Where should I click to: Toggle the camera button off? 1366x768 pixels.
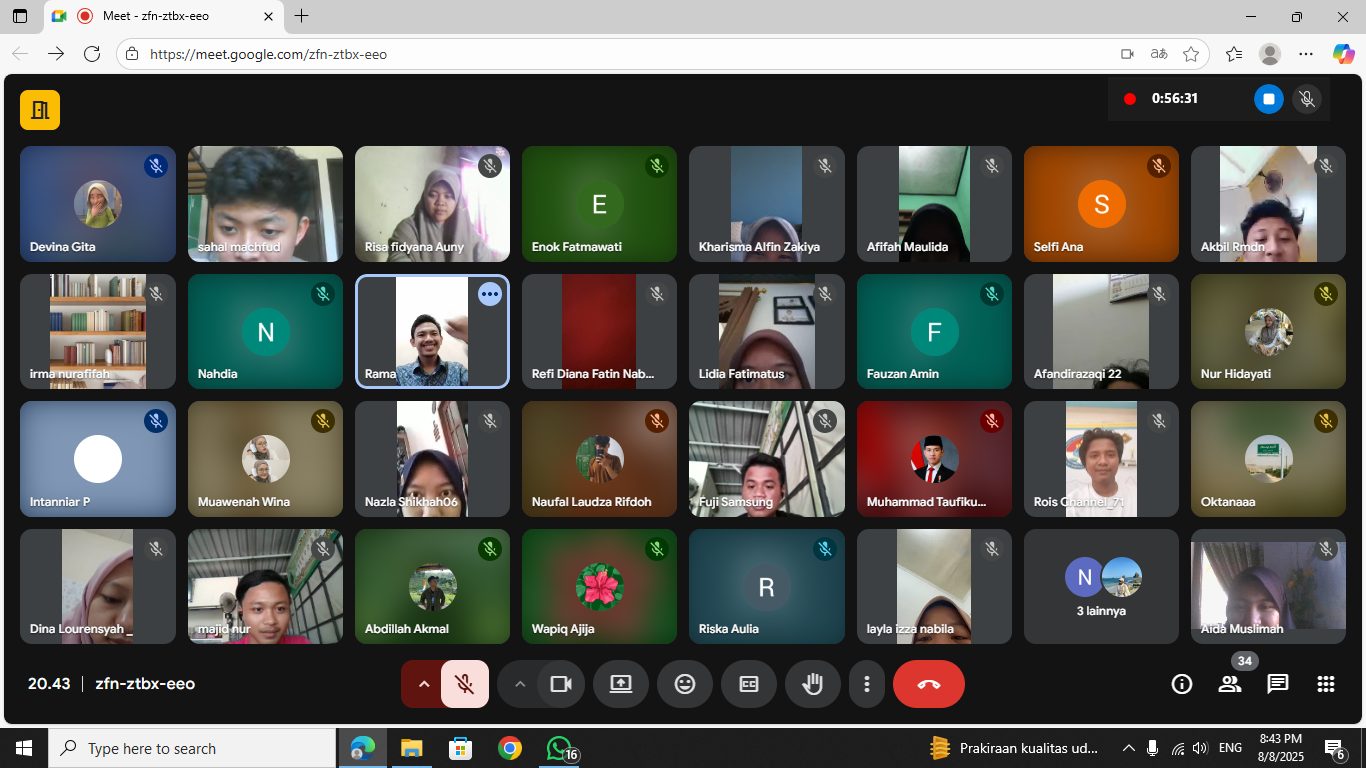561,684
